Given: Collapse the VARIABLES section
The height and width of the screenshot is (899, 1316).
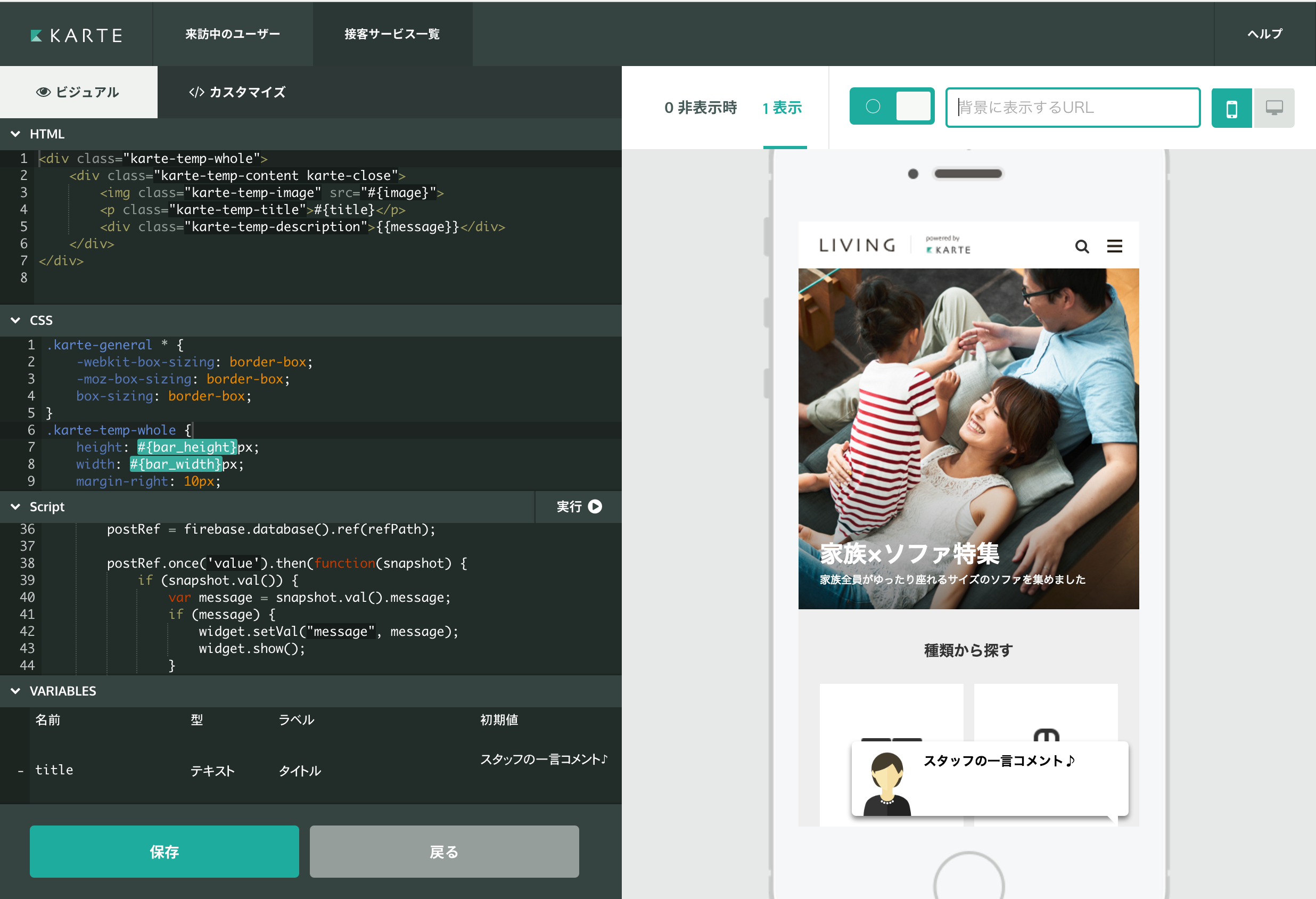Looking at the screenshot, I should coord(16,691).
